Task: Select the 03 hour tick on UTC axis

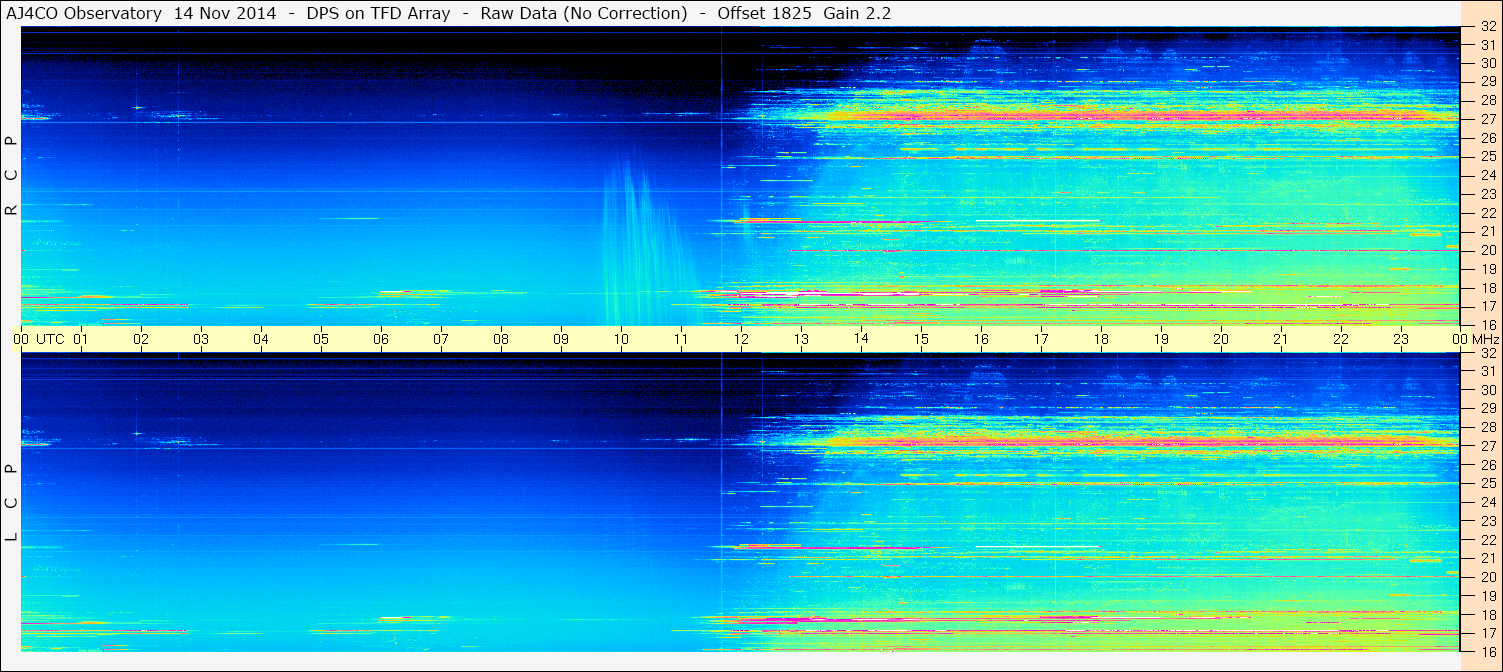Action: pyautogui.click(x=201, y=339)
